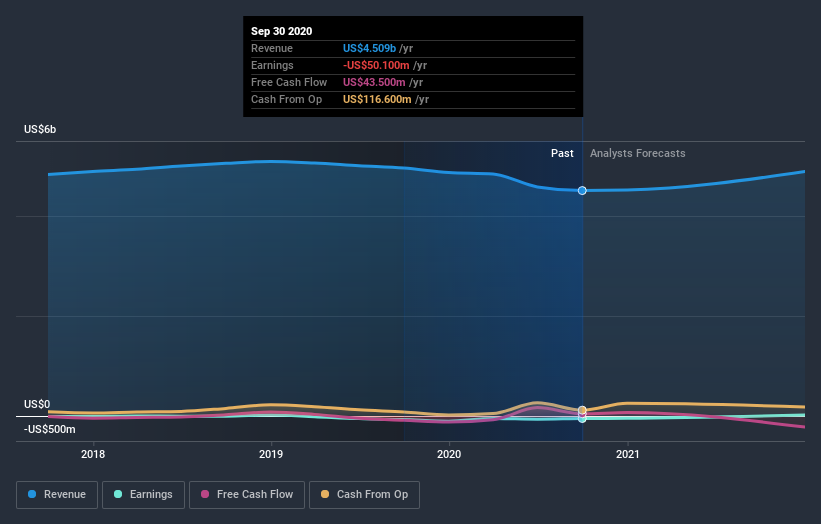821x524 pixels.
Task: Click the Revenue row label in tooltip
Action: (272, 48)
